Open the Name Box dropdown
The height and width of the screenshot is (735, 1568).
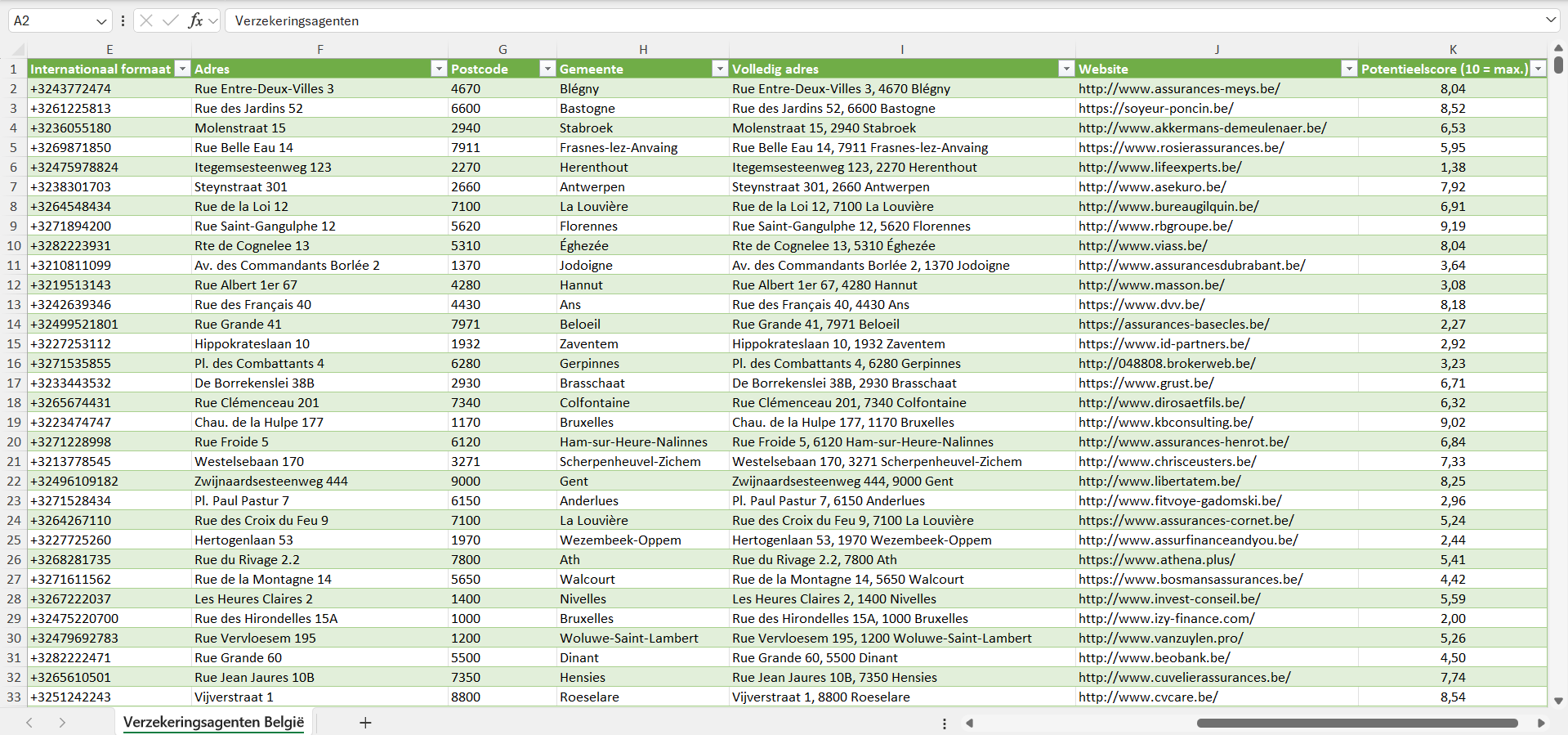click(x=101, y=21)
